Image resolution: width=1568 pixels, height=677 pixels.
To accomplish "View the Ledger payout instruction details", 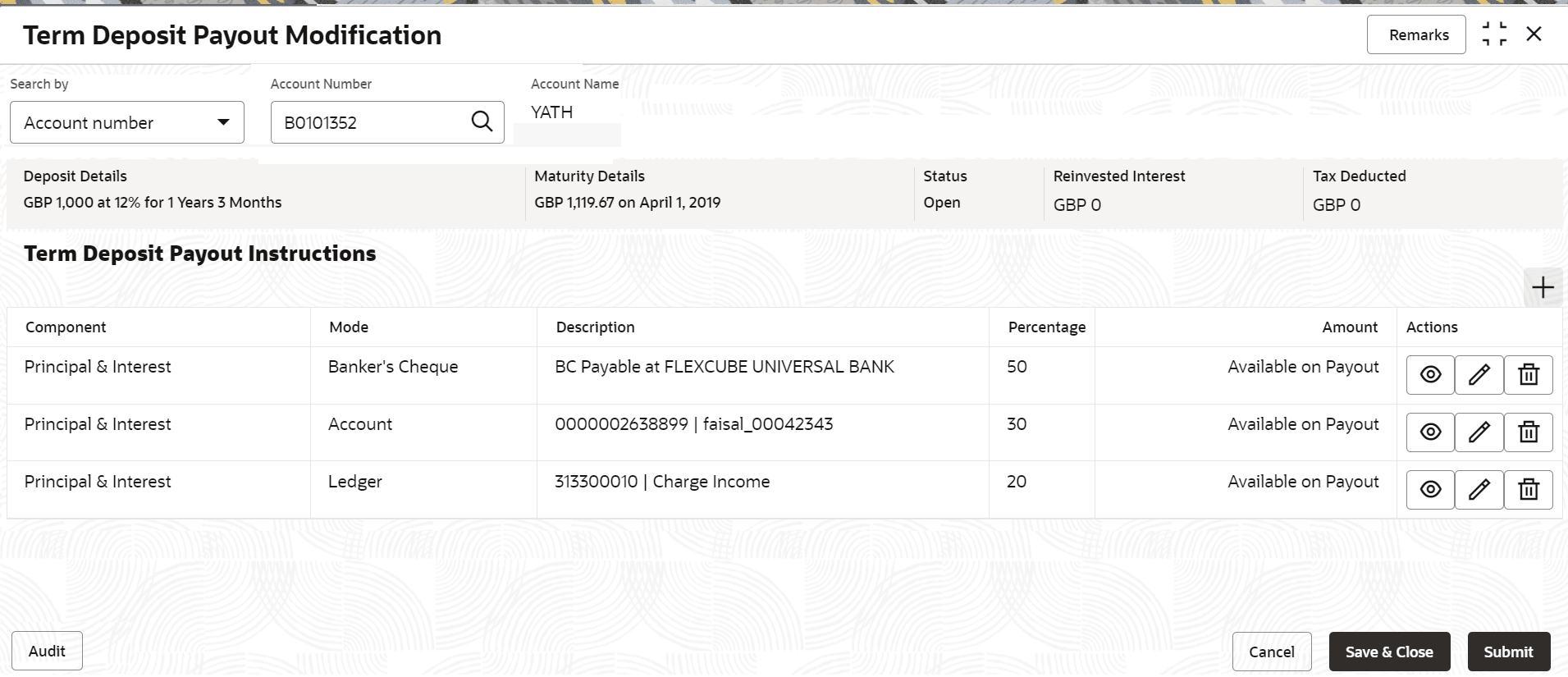I will (1430, 490).
